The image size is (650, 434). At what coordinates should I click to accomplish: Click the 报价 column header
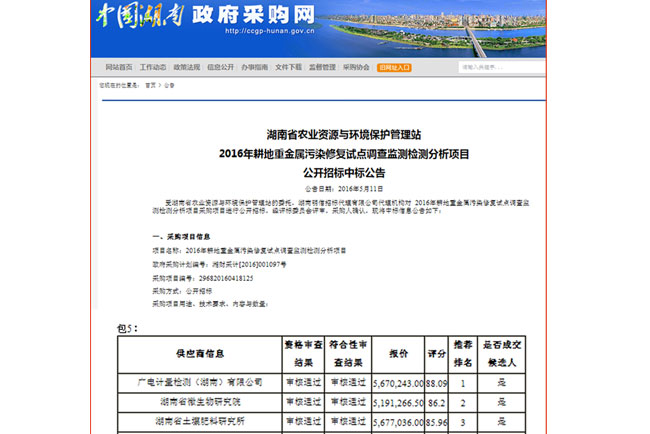[398, 353]
